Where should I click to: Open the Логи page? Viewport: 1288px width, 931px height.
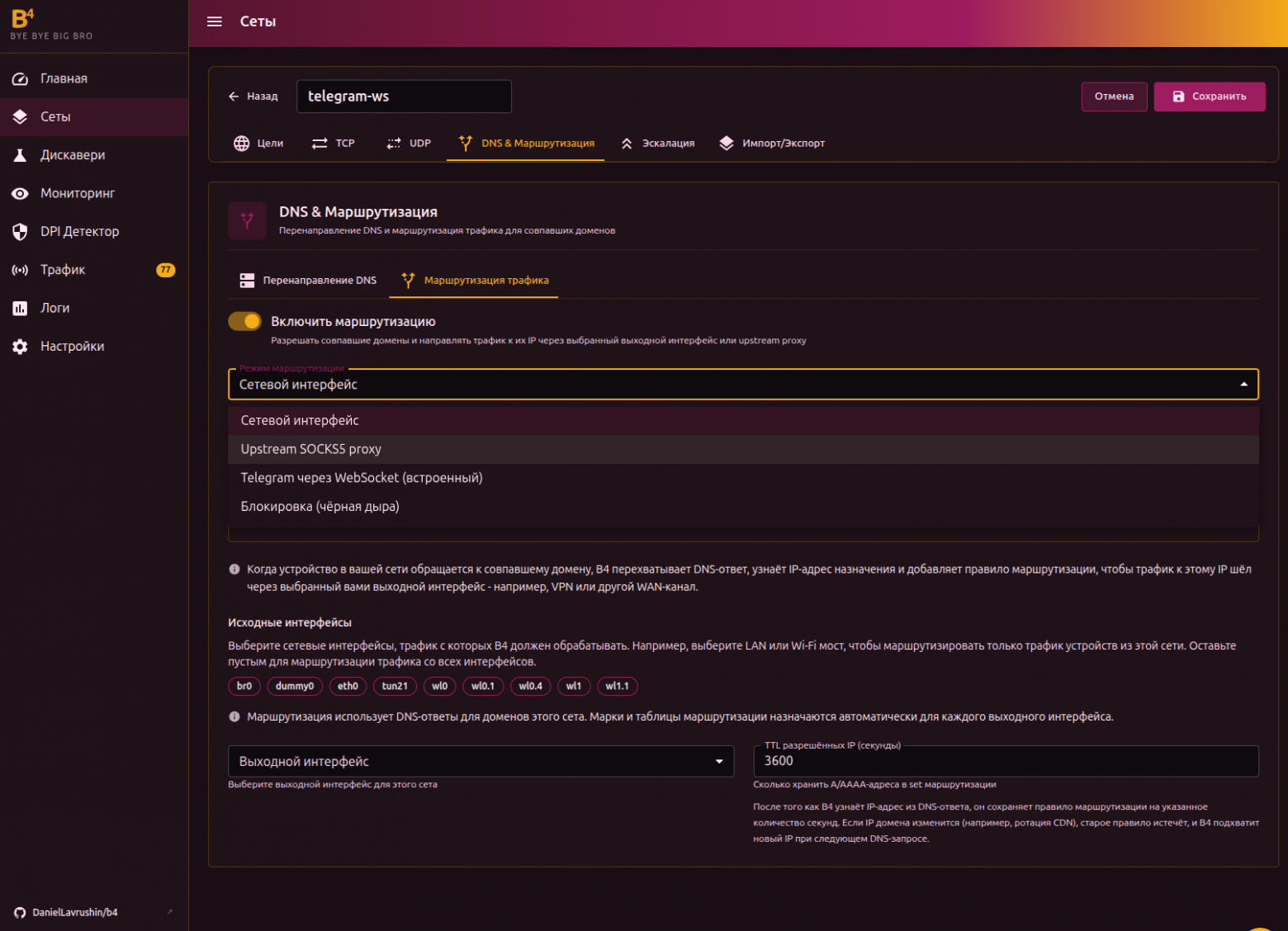coord(94,308)
